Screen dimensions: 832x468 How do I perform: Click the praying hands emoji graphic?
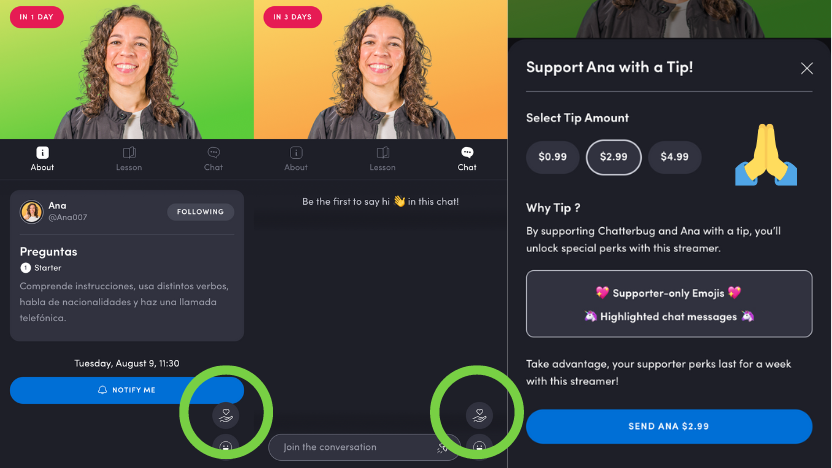(x=766, y=155)
